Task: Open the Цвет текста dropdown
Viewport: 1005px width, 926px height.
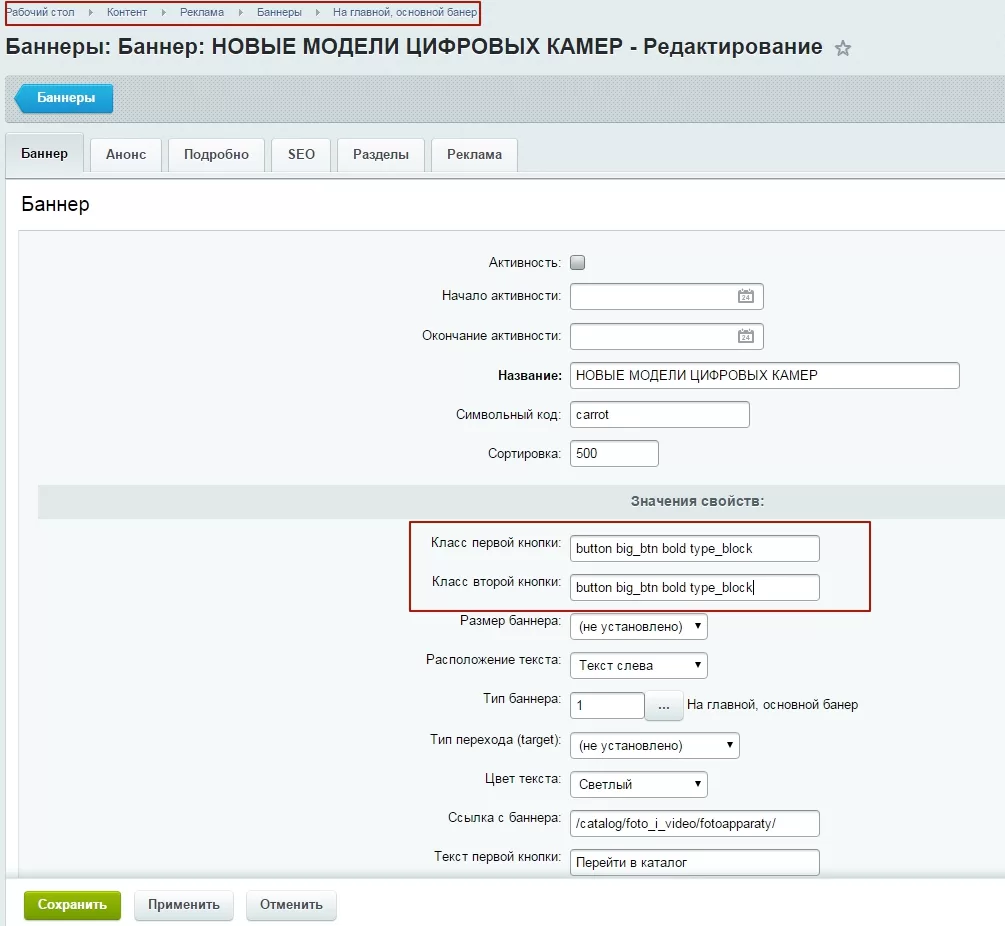Action: pos(638,784)
